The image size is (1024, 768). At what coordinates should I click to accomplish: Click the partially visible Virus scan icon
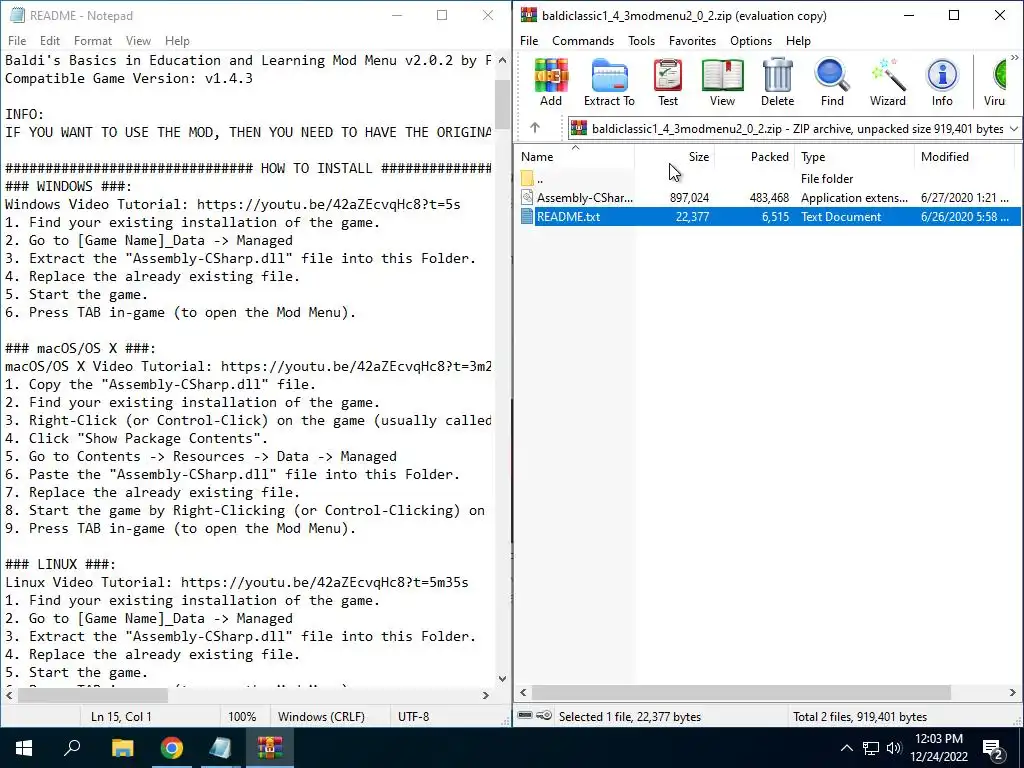[996, 82]
